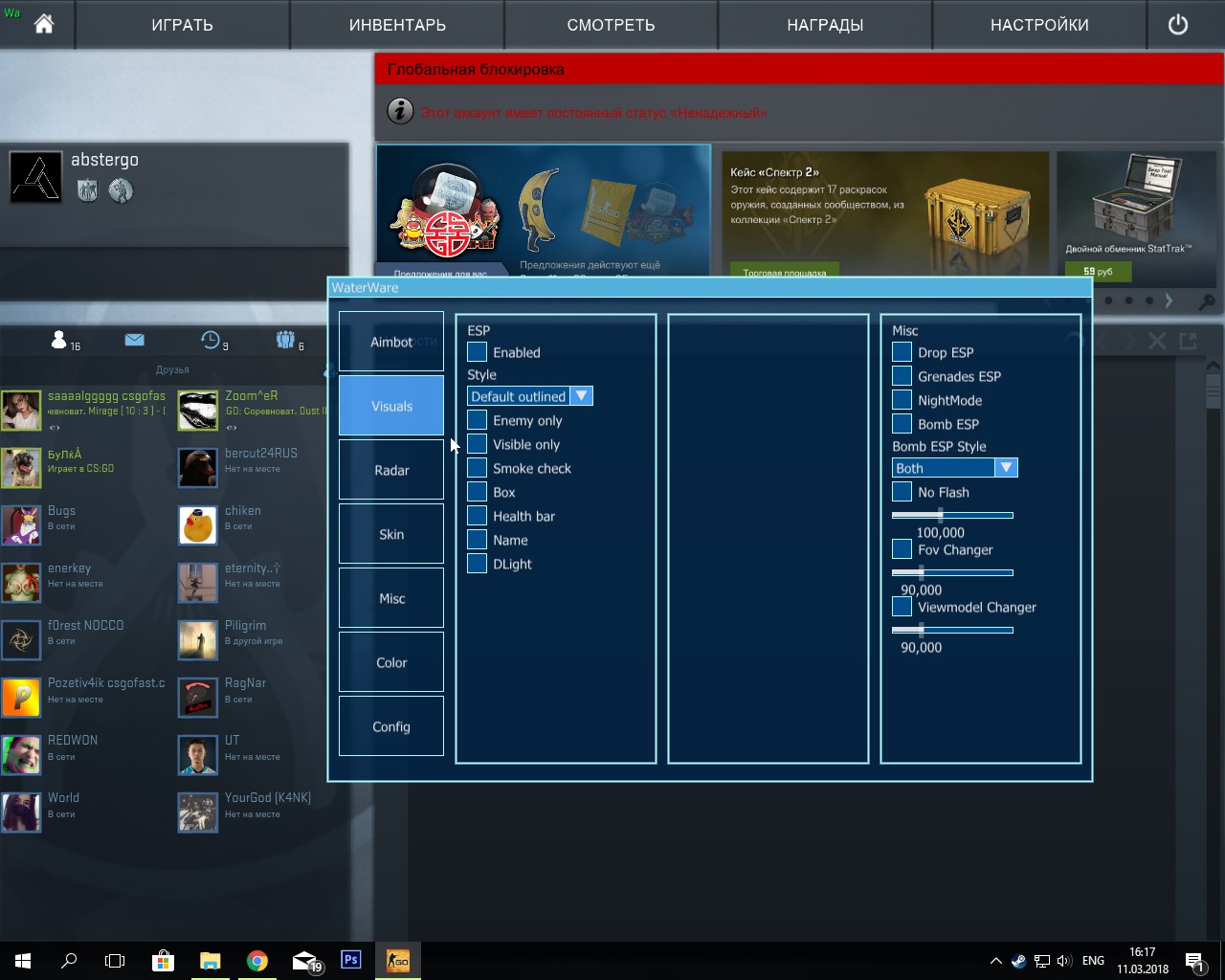Viewport: 1225px width, 980px height.
Task: Select the Pozetiv4ik friend avatar
Action: click(x=21, y=698)
